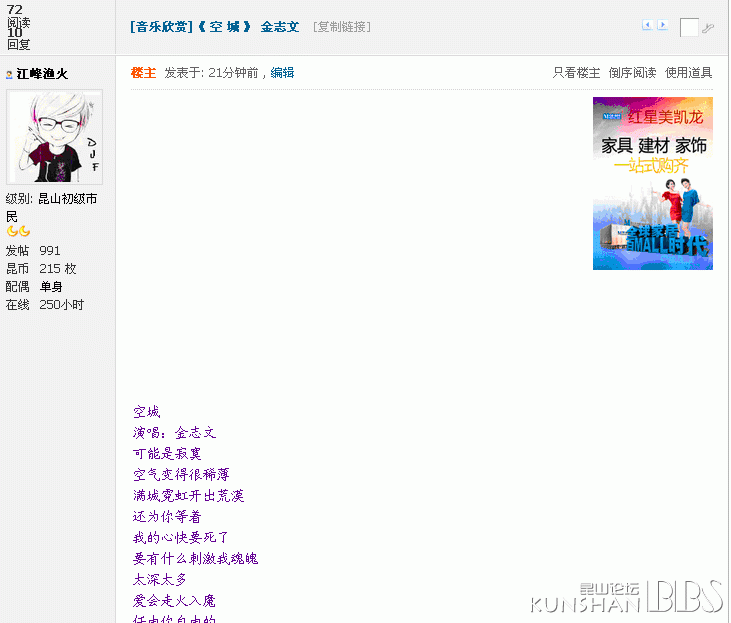Screen dimensions: 731x623
Task: Click the lyric line 太深太多
Action: click(160, 580)
